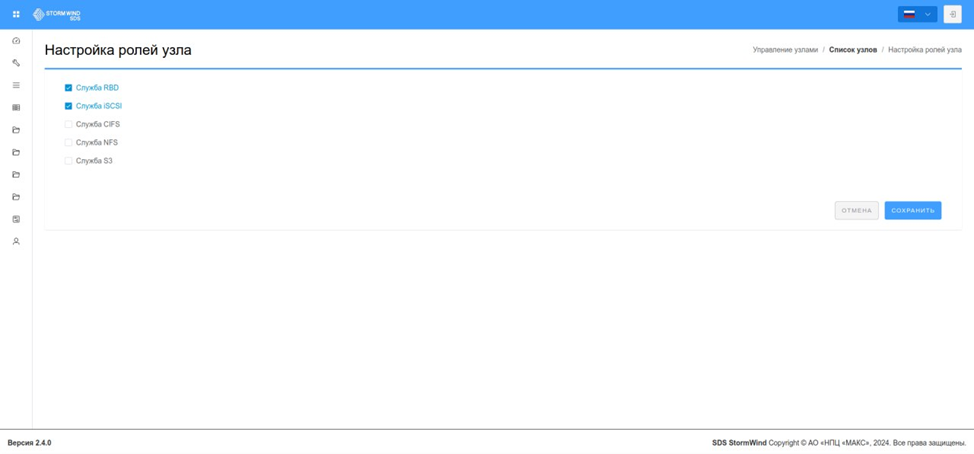
Task: Uncheck the Служба iSCSI checkbox
Action: [x=68, y=106]
